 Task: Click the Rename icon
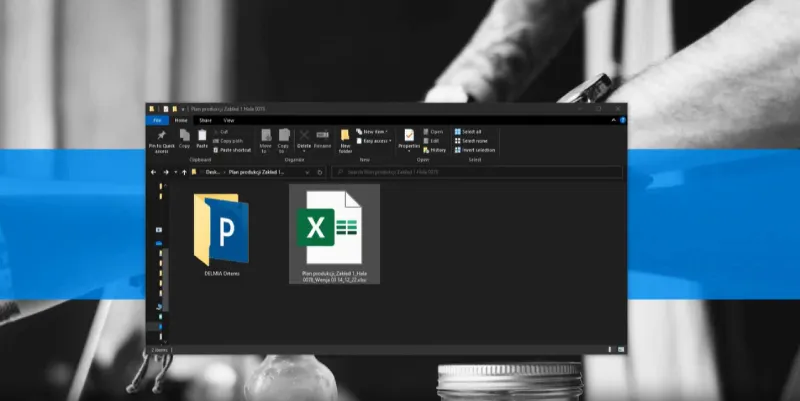[322, 135]
